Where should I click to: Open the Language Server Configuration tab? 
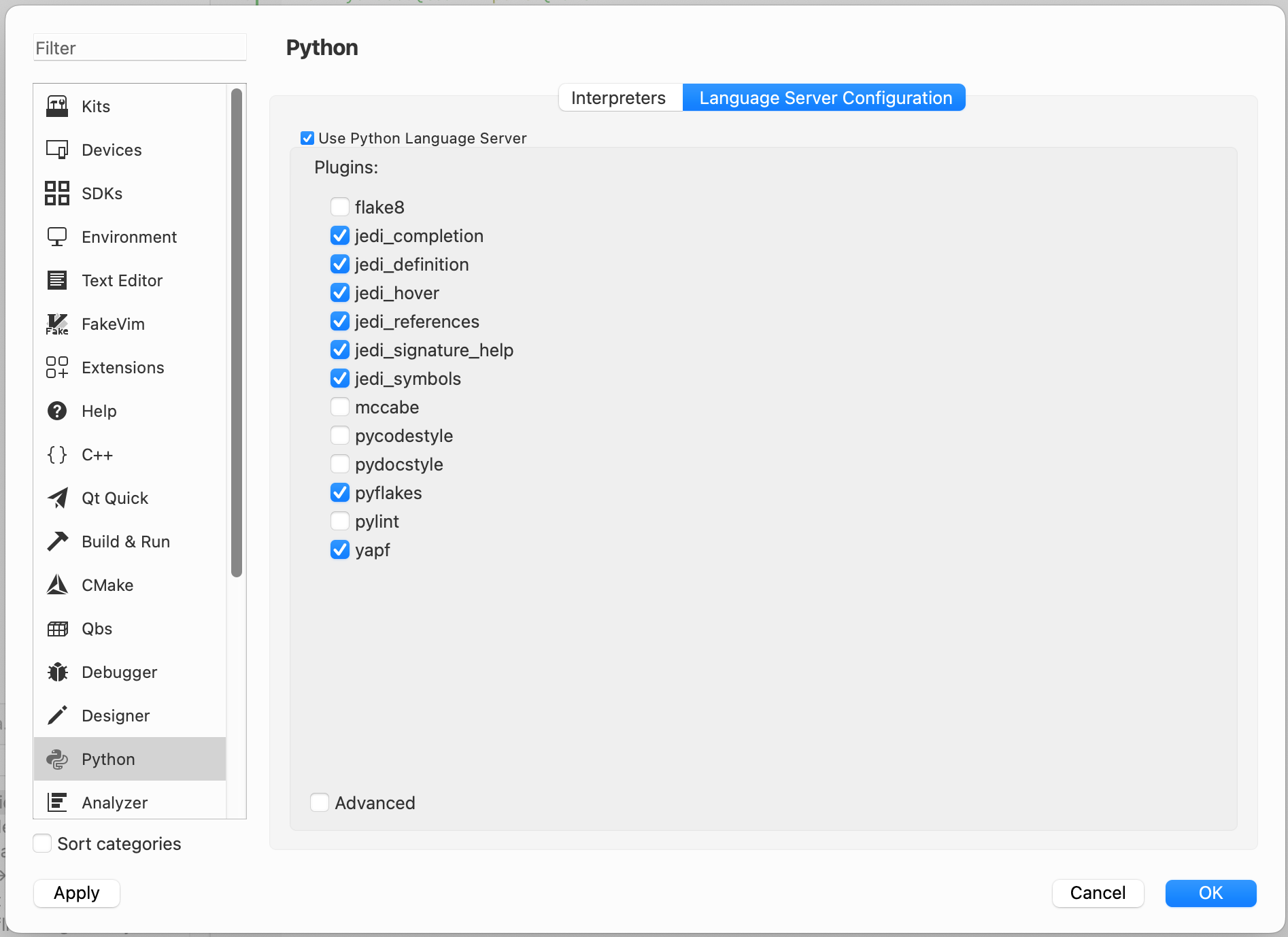pos(824,97)
